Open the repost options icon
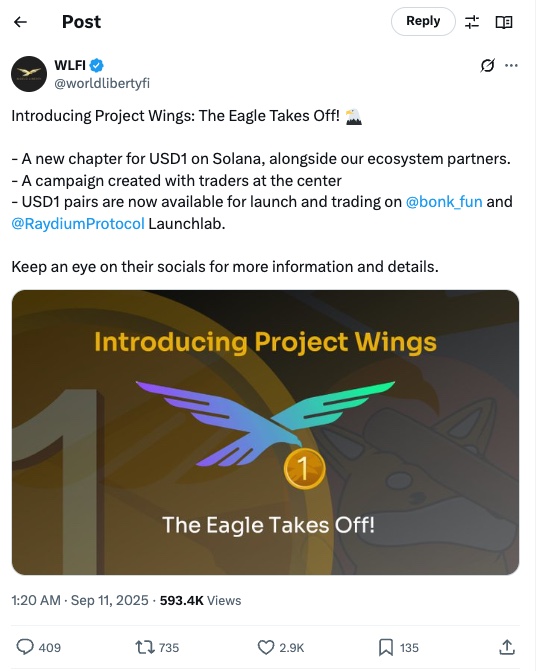The height and width of the screenshot is (671, 537). click(x=145, y=647)
